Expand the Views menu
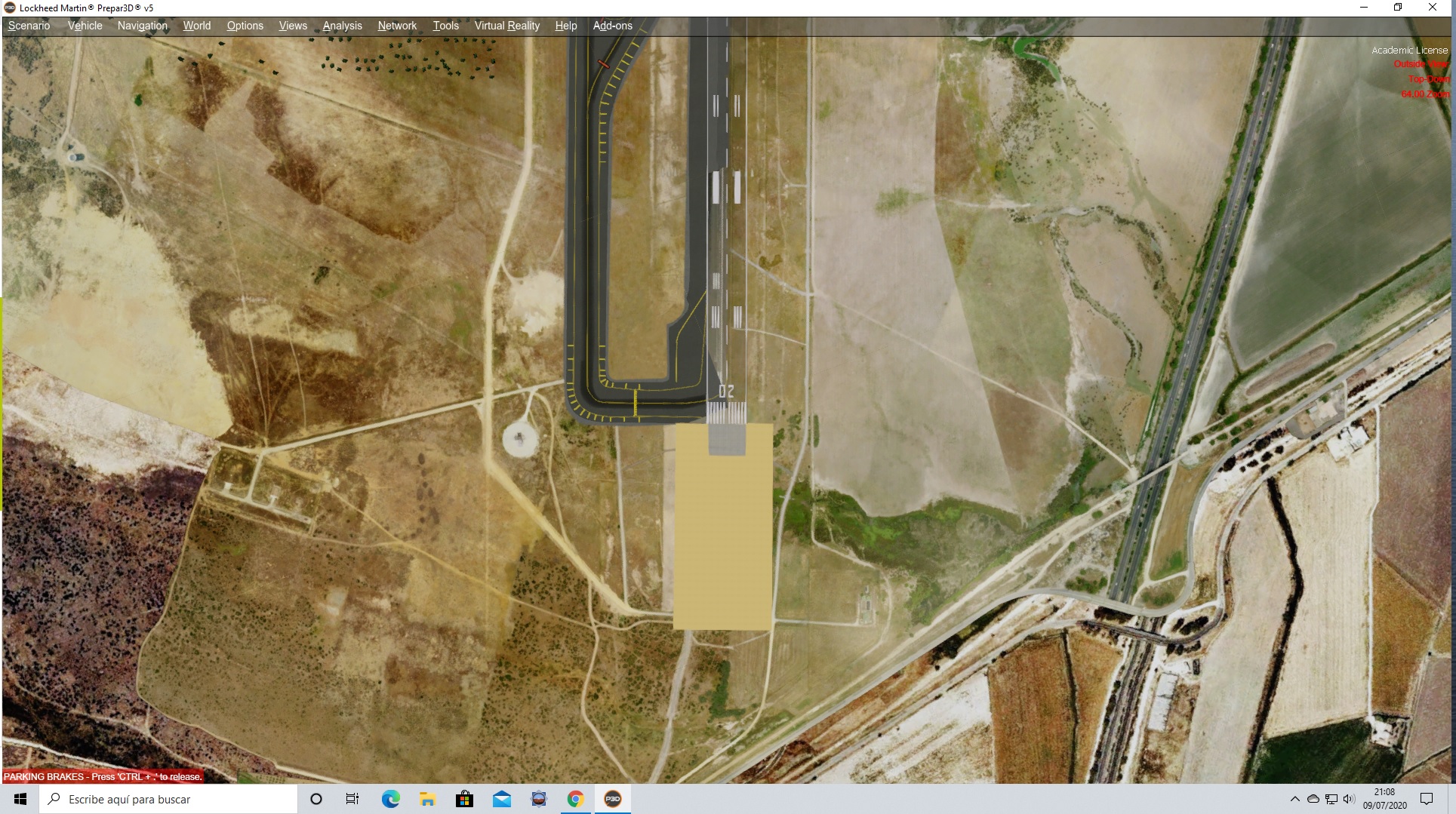Image resolution: width=1456 pixels, height=814 pixels. 293,26
